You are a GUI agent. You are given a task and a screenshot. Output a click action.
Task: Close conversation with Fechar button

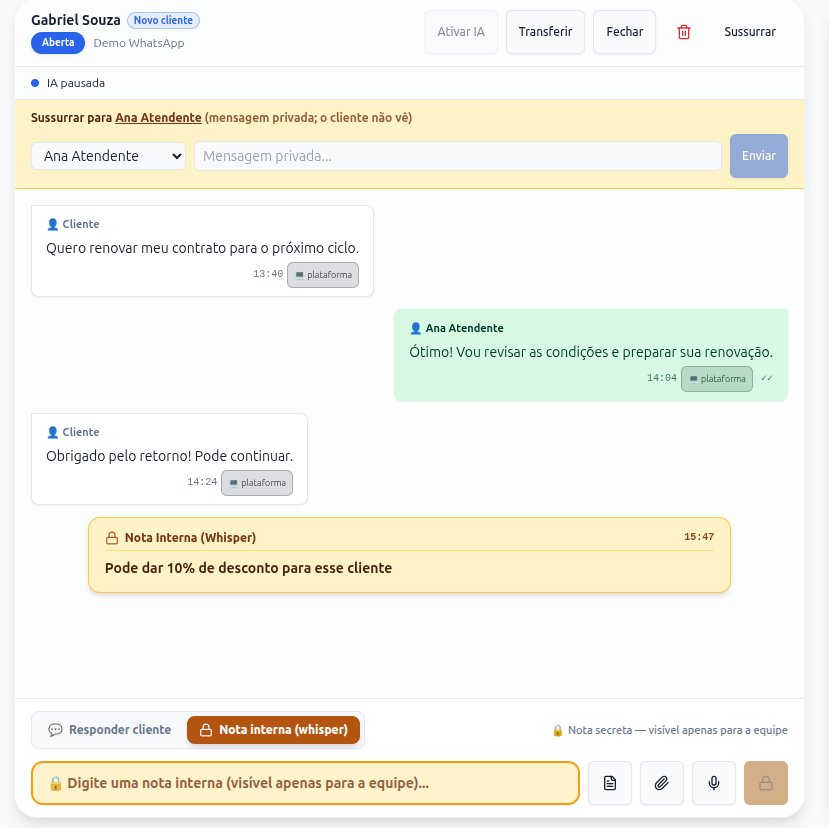coord(624,32)
